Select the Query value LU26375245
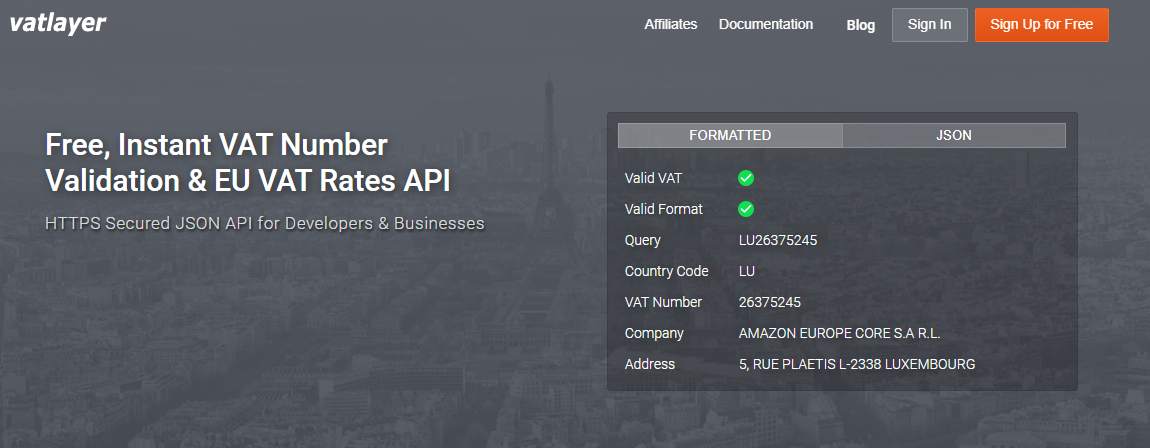The height and width of the screenshot is (448, 1150). 777,240
